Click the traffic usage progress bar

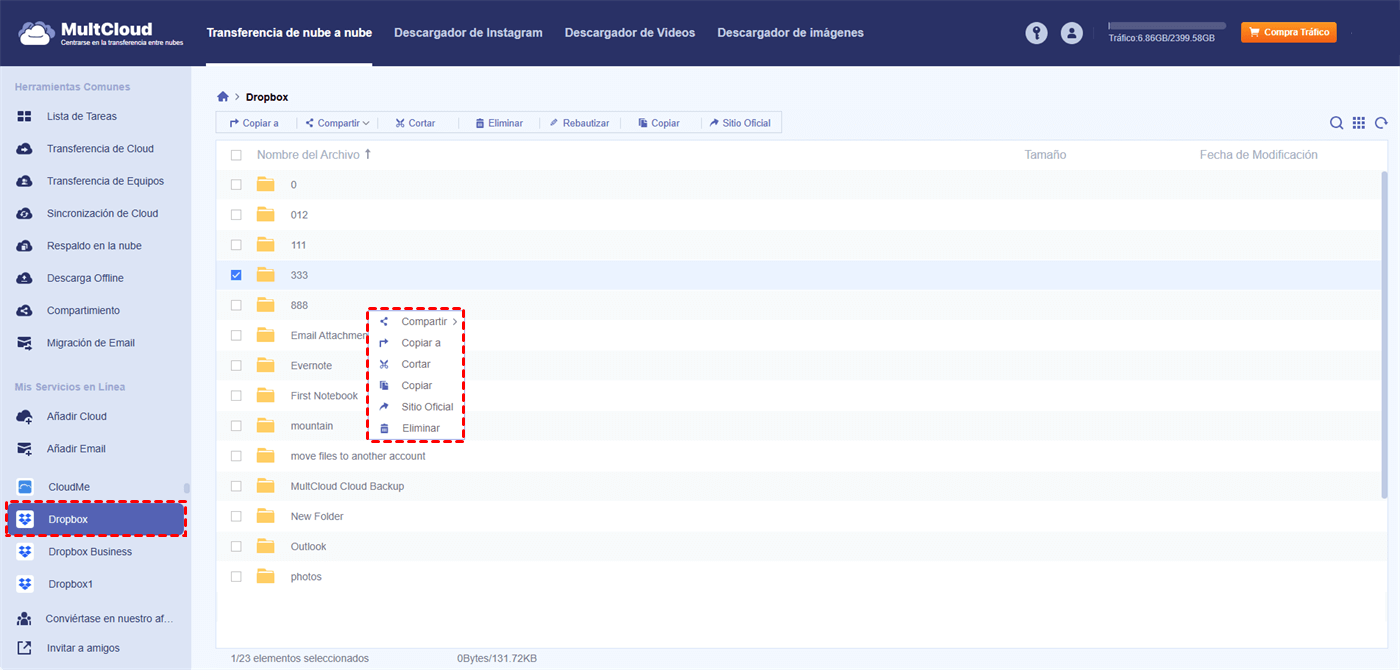coord(1167,25)
